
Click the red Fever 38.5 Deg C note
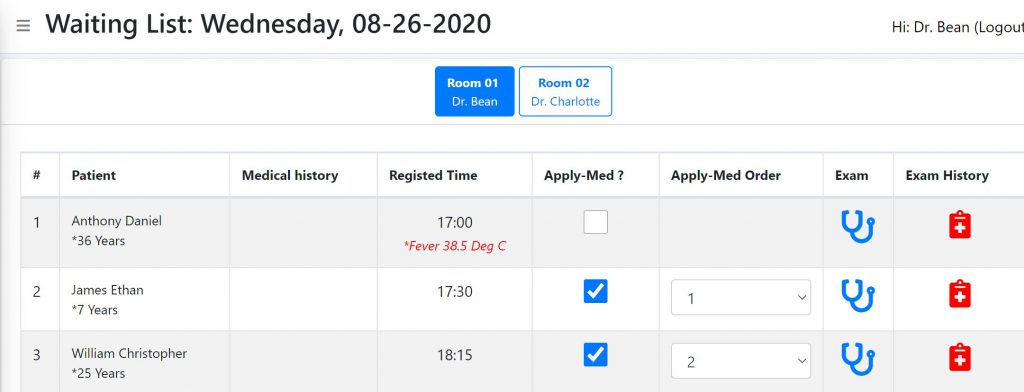point(455,246)
